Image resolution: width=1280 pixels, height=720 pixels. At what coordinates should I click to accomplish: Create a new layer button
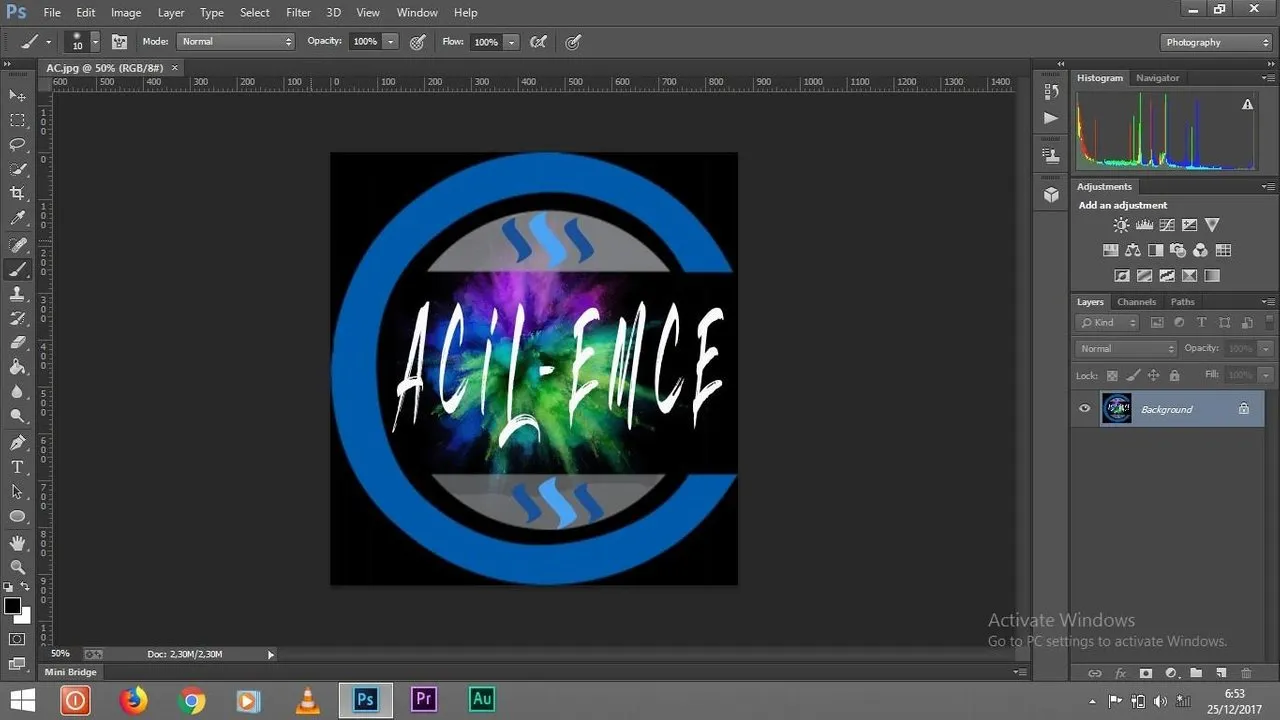coord(1221,673)
